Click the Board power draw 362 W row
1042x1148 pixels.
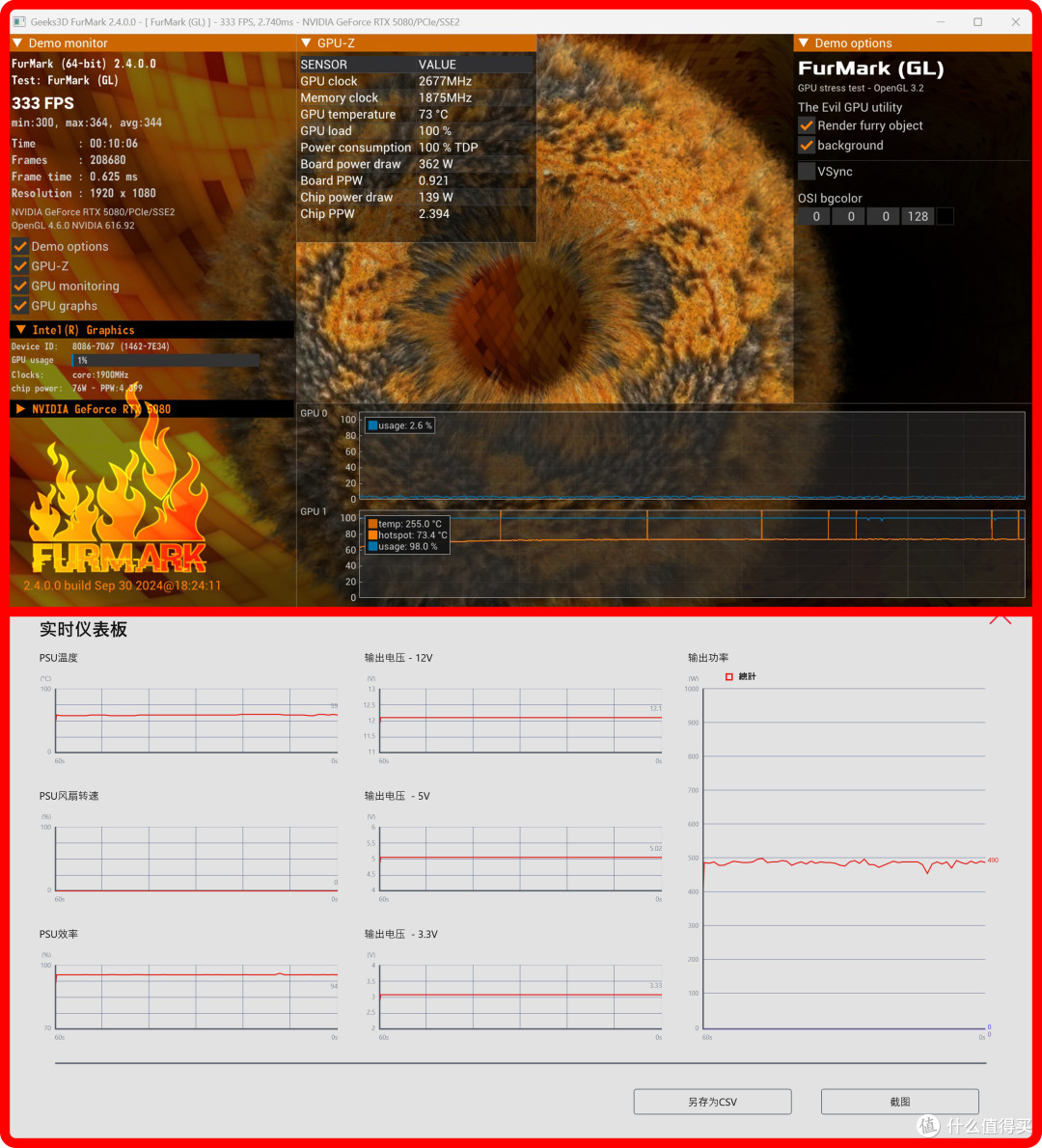[x=416, y=165]
